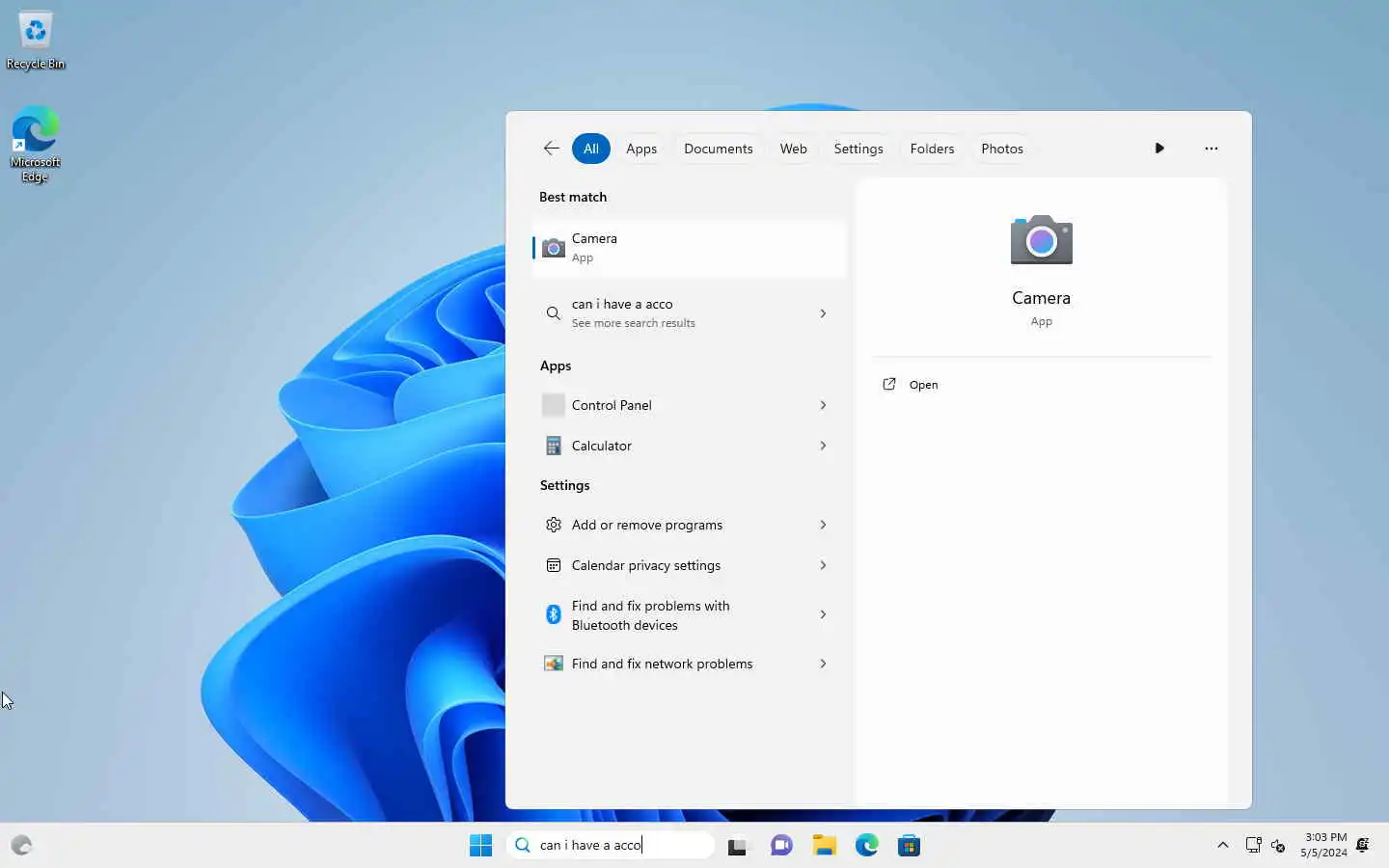Switch to the Settings filter tab
1389x868 pixels.
click(x=858, y=149)
